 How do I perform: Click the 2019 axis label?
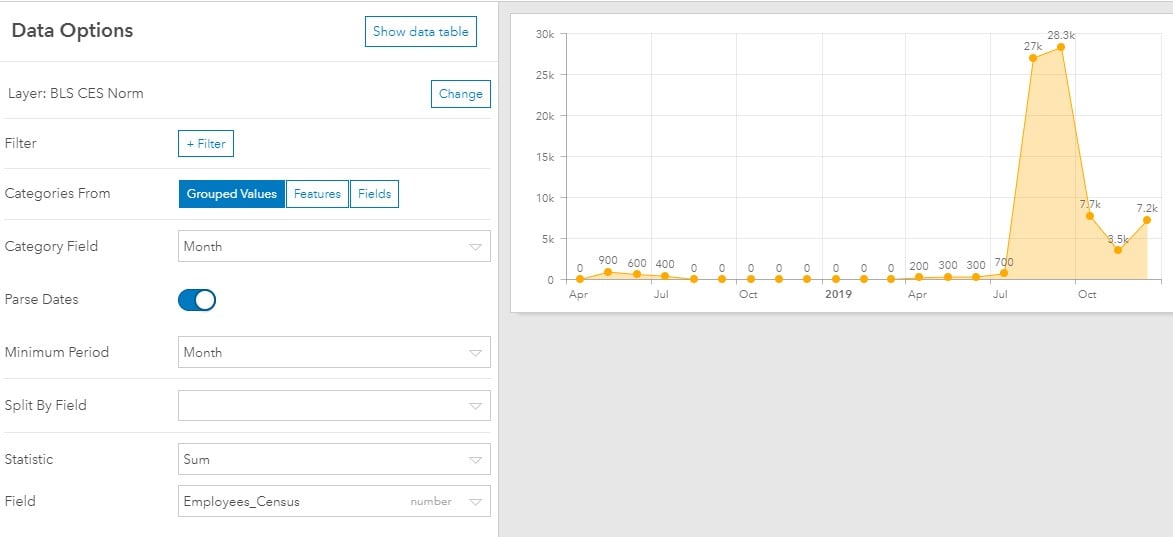(839, 295)
